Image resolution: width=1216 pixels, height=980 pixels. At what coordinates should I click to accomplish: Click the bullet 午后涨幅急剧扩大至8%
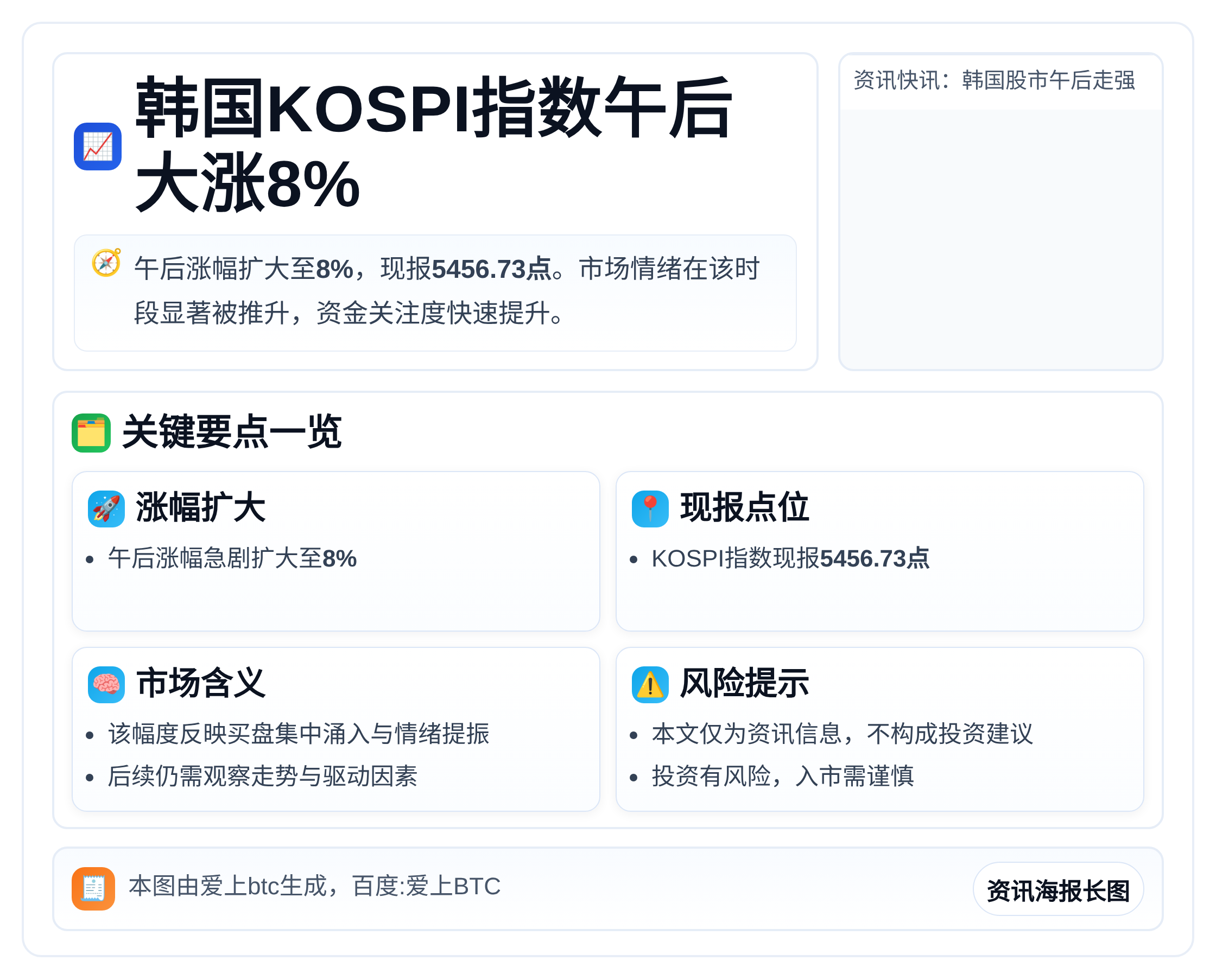click(232, 558)
